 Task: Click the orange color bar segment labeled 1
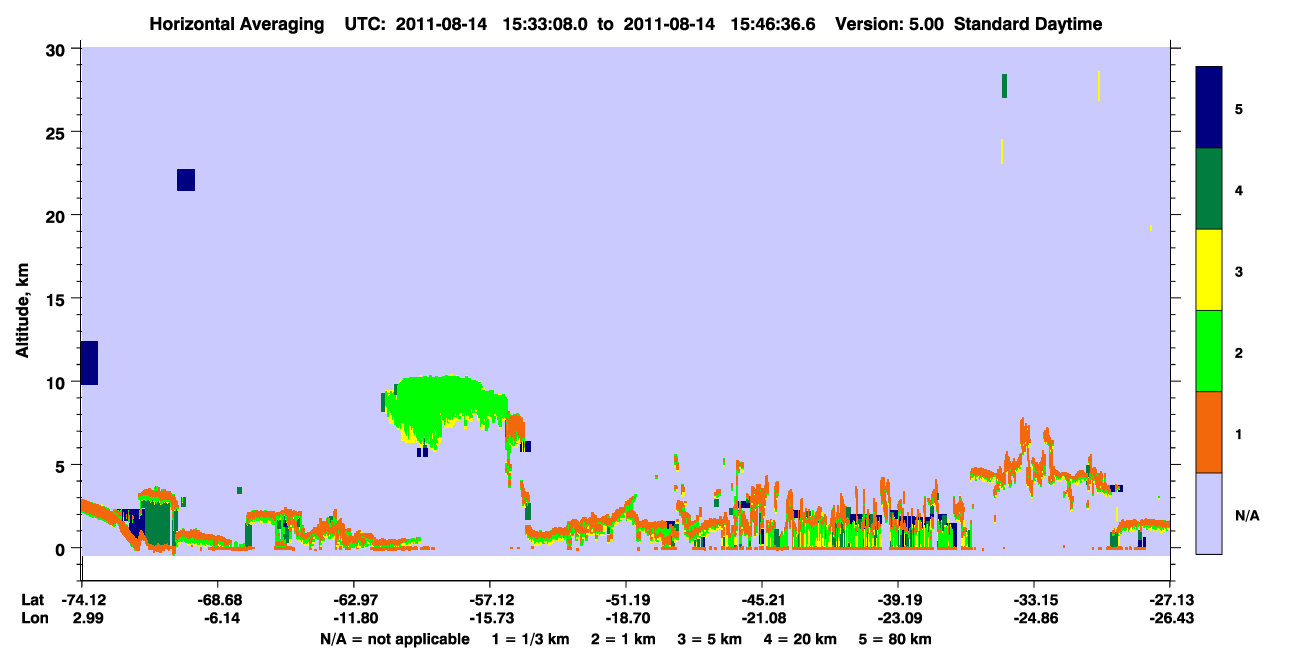click(x=1209, y=432)
